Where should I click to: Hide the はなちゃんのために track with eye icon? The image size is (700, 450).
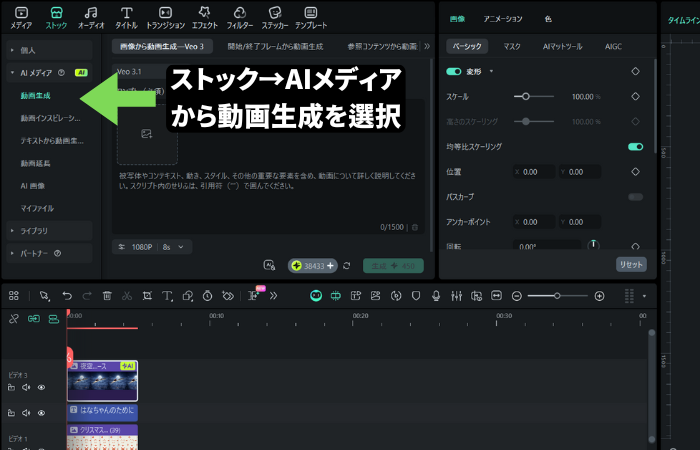point(42,413)
